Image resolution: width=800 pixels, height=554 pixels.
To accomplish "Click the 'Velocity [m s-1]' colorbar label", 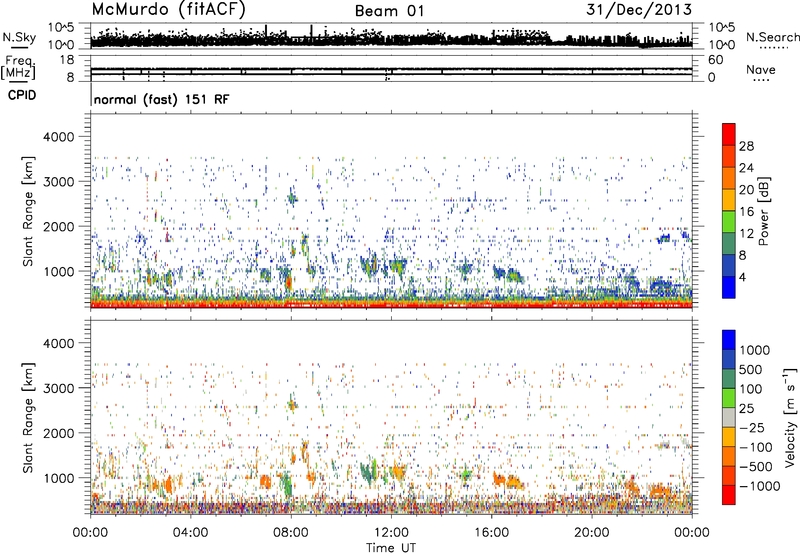I will click(790, 417).
